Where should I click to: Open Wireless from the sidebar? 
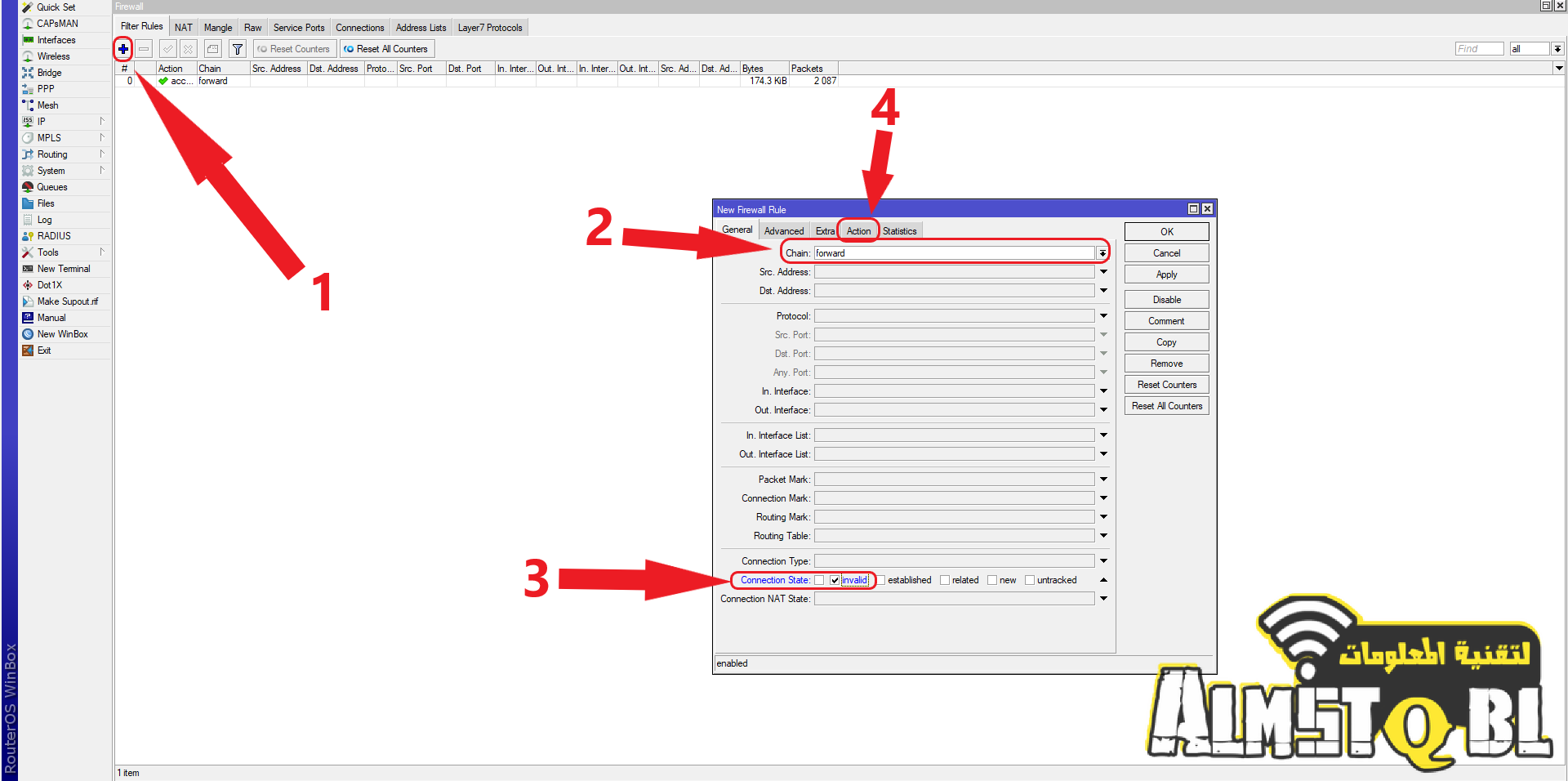[53, 56]
